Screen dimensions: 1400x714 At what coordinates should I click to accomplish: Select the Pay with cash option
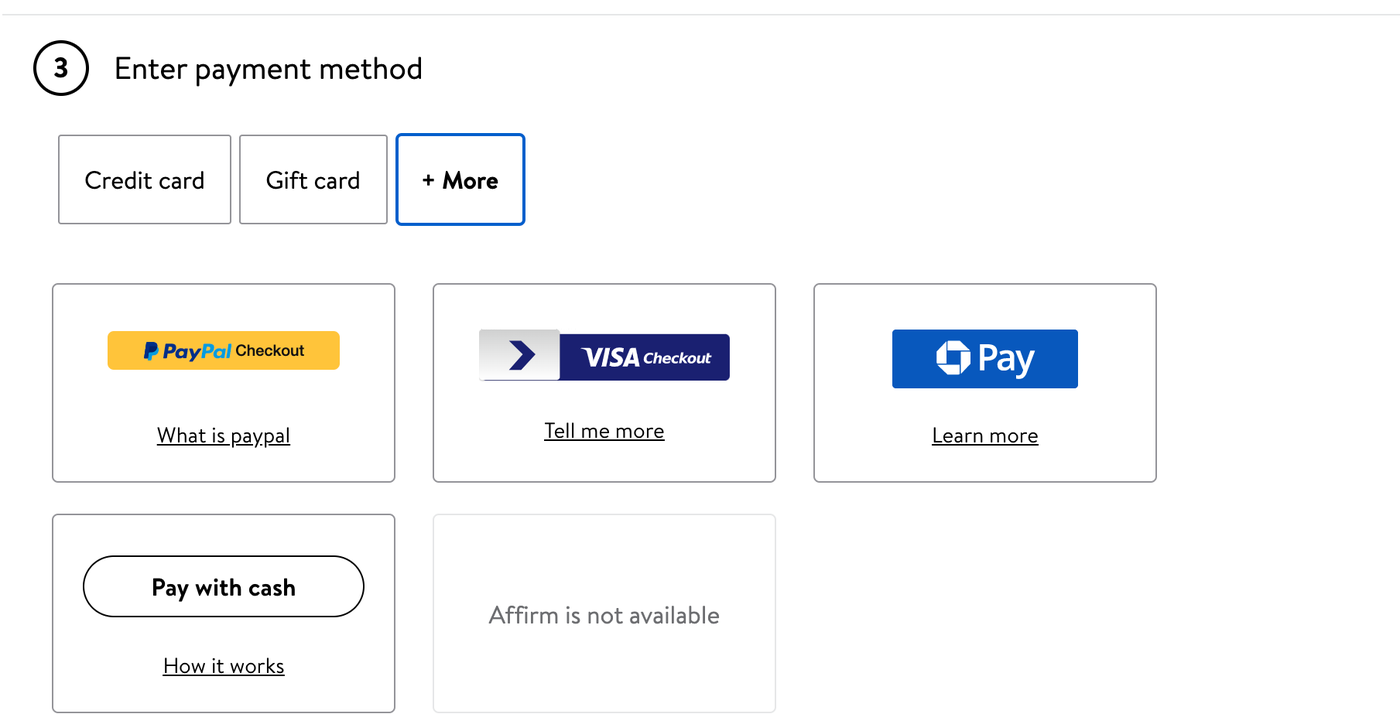(223, 587)
